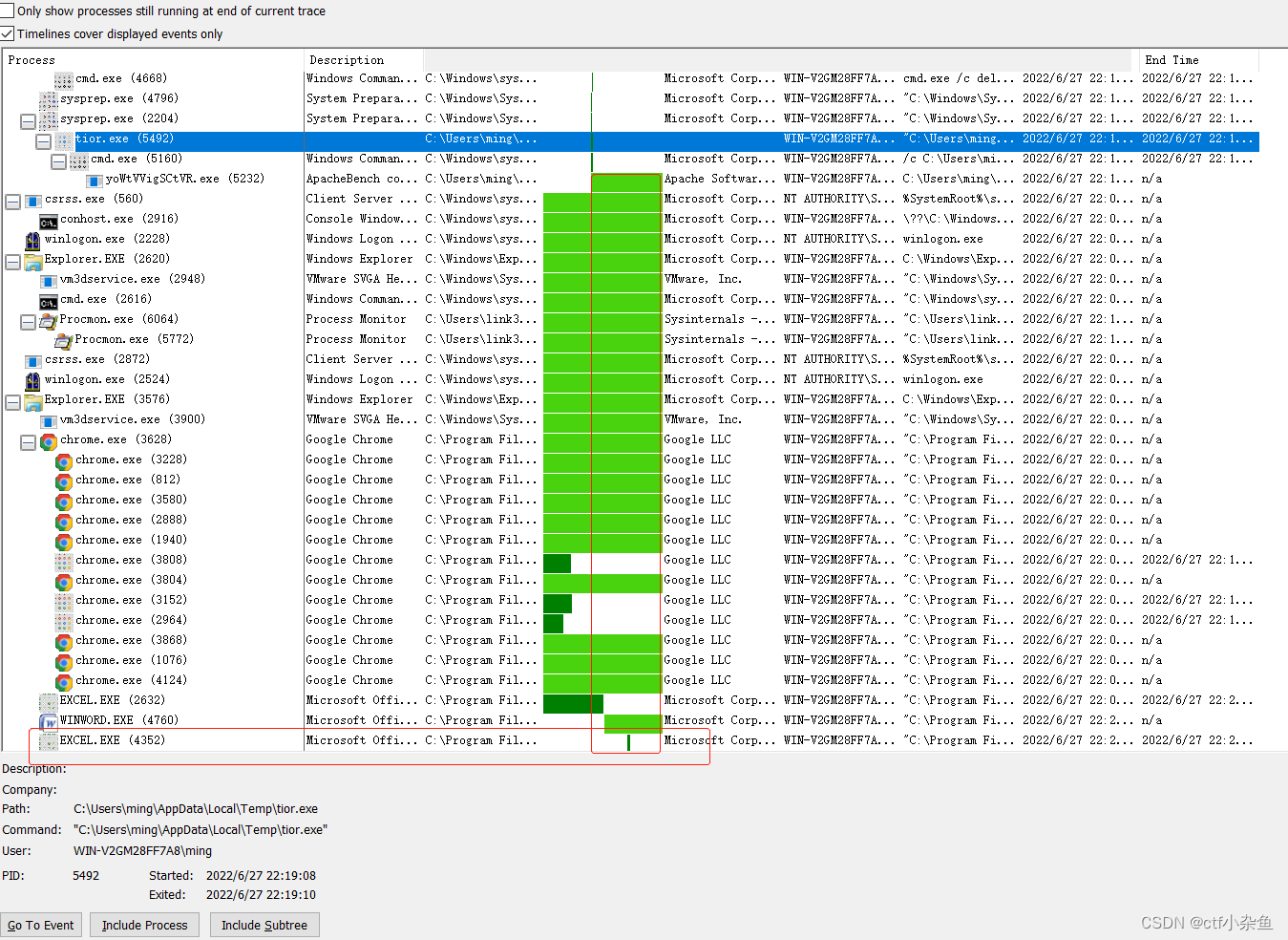Click the lifetime bar for EXCEL.EXE (2632)
Image resolution: width=1288 pixels, height=940 pixels.
[573, 704]
